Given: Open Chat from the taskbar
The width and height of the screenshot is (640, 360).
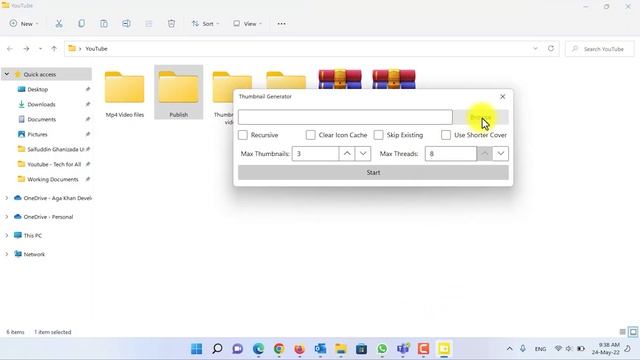Looking at the screenshot, I should [238, 349].
